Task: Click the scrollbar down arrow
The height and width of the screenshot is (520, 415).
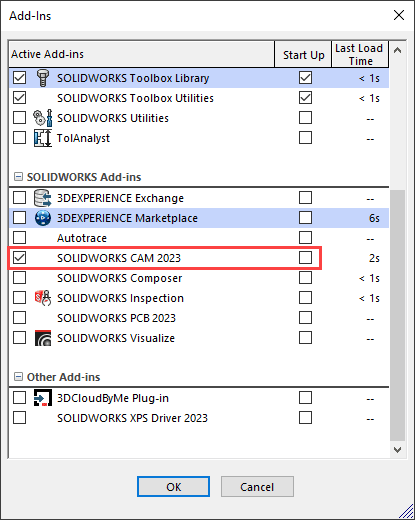Action: [x=397, y=450]
